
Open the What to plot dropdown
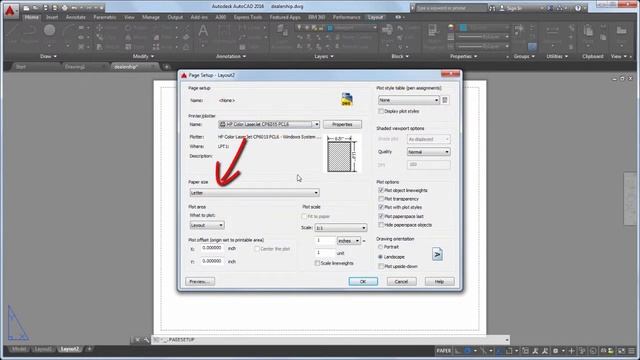pos(207,225)
